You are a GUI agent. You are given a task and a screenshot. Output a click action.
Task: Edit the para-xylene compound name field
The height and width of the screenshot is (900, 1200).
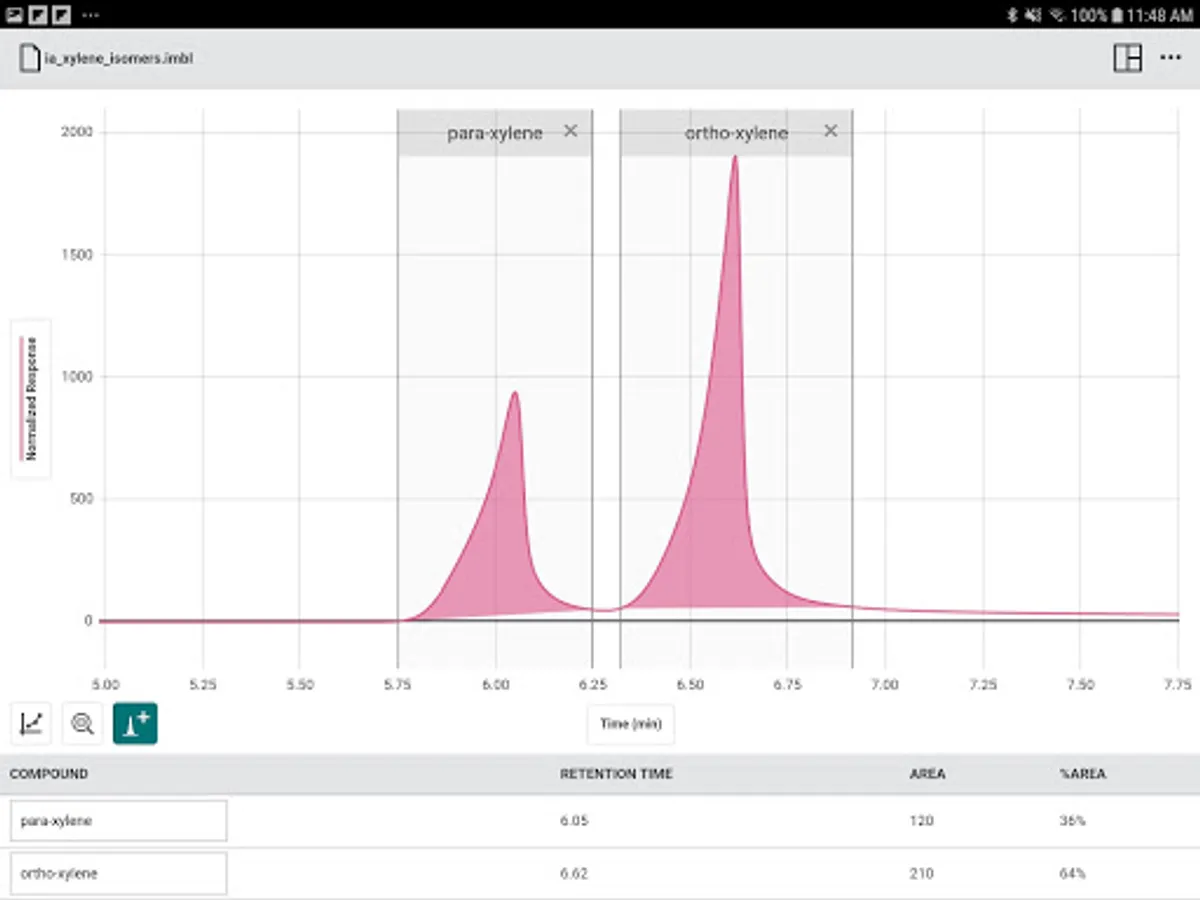tap(119, 821)
